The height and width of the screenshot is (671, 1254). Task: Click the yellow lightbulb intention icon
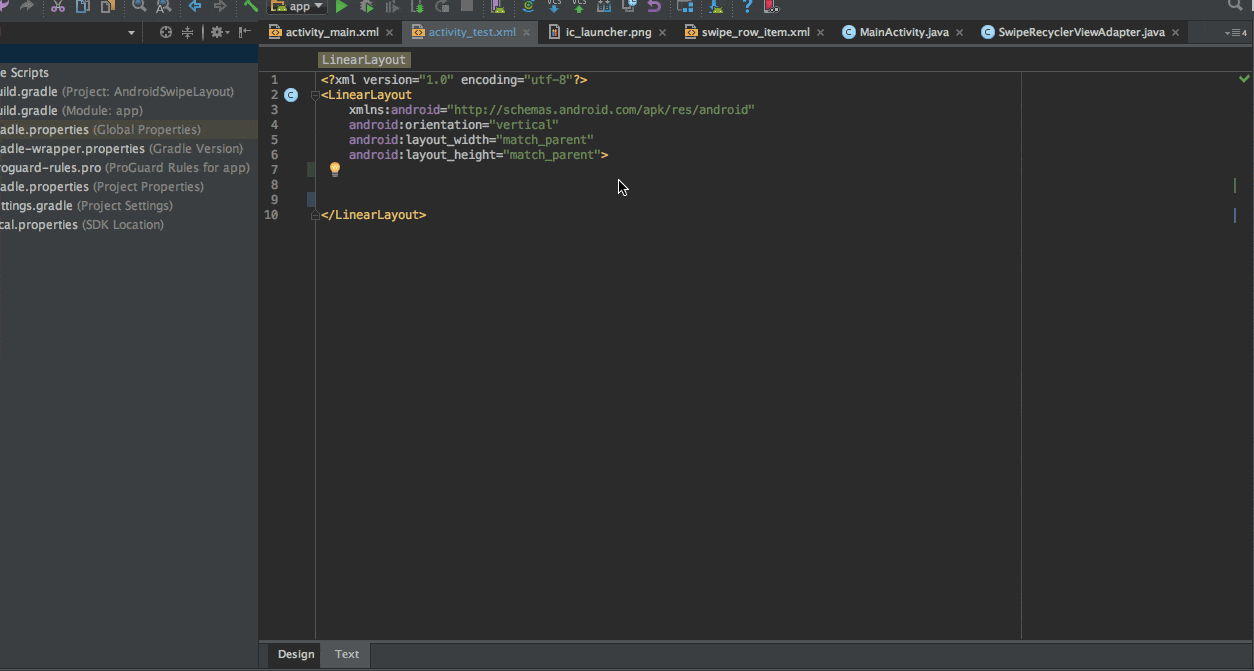pyautogui.click(x=335, y=170)
